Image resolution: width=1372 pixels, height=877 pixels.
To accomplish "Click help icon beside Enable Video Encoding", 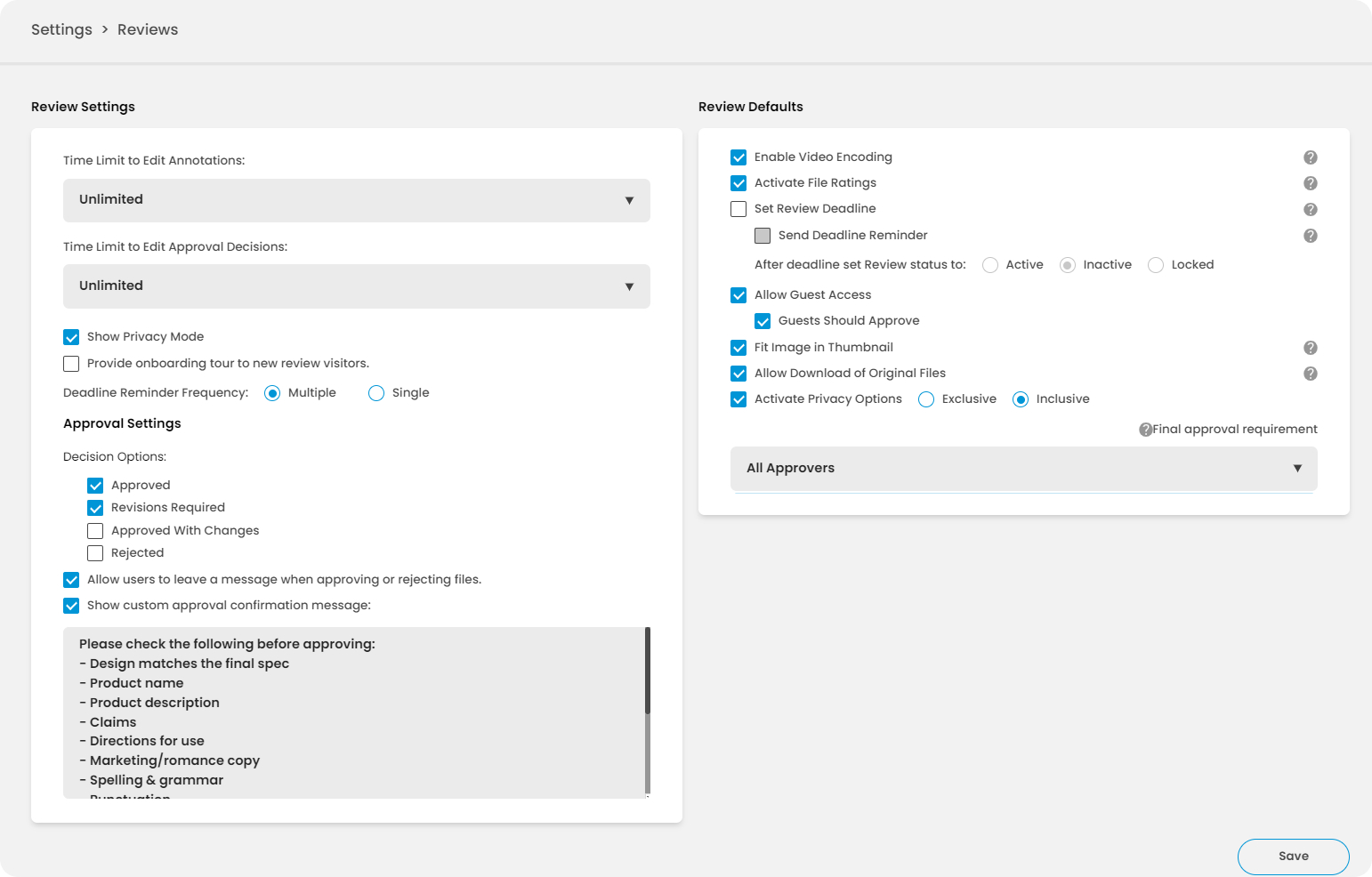I will [x=1310, y=157].
